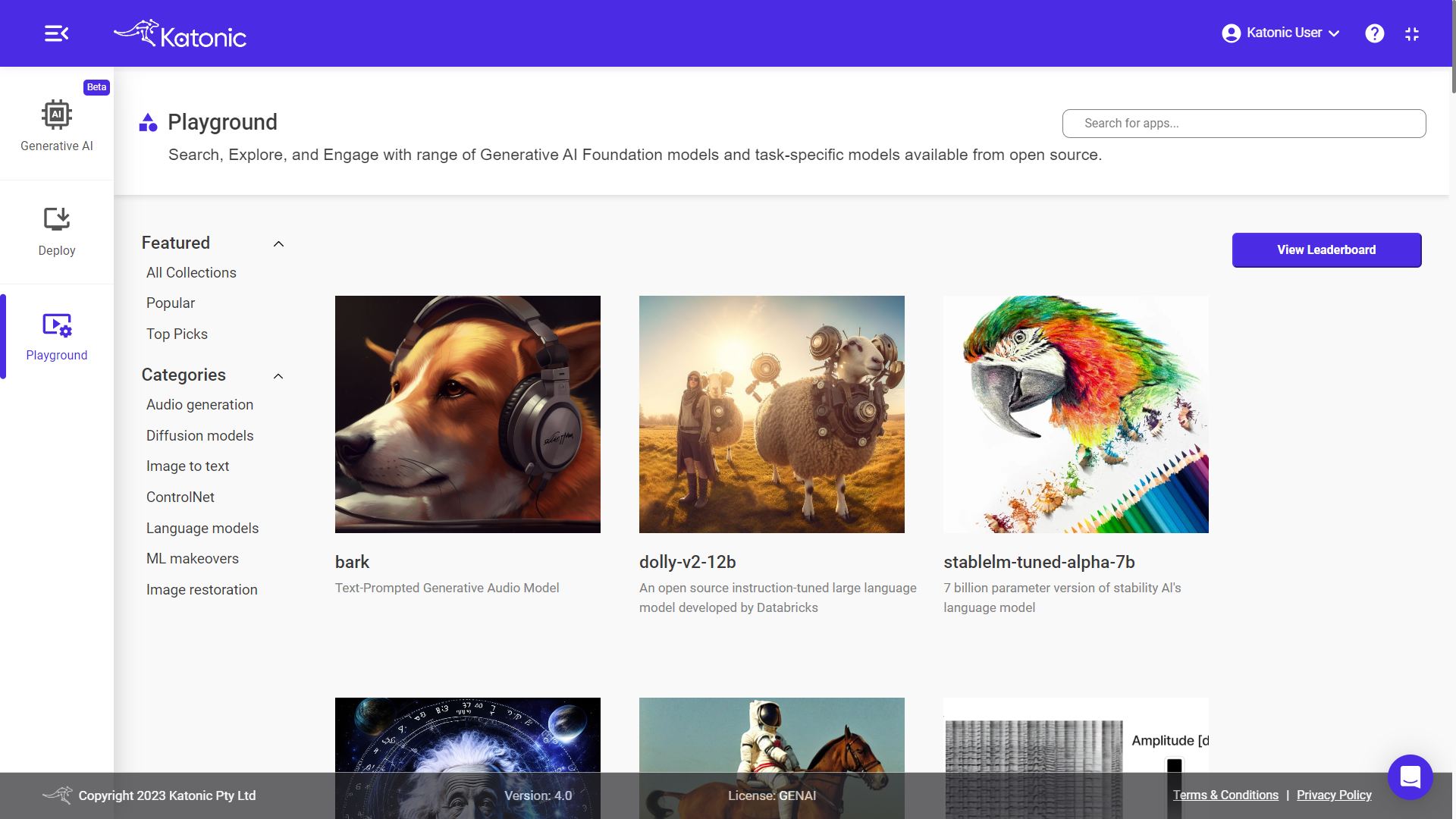Click the dolly-v2-12b model title

[x=688, y=562]
